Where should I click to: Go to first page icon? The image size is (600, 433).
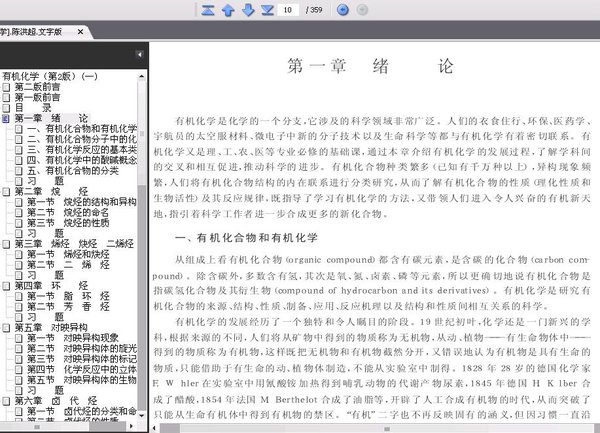[208, 10]
